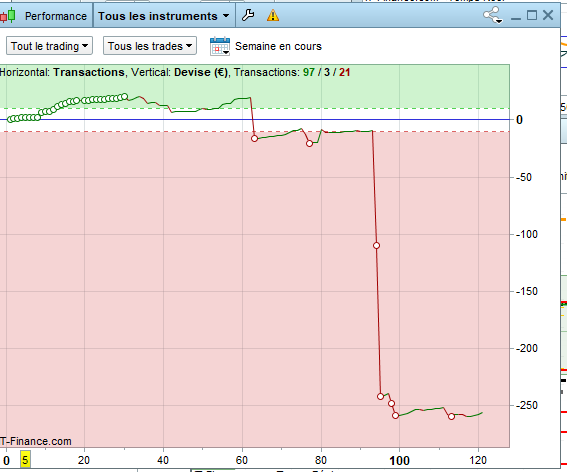Click the -100 vertical axis label
Image resolution: width=567 pixels, height=472 pixels.
pyautogui.click(x=526, y=234)
